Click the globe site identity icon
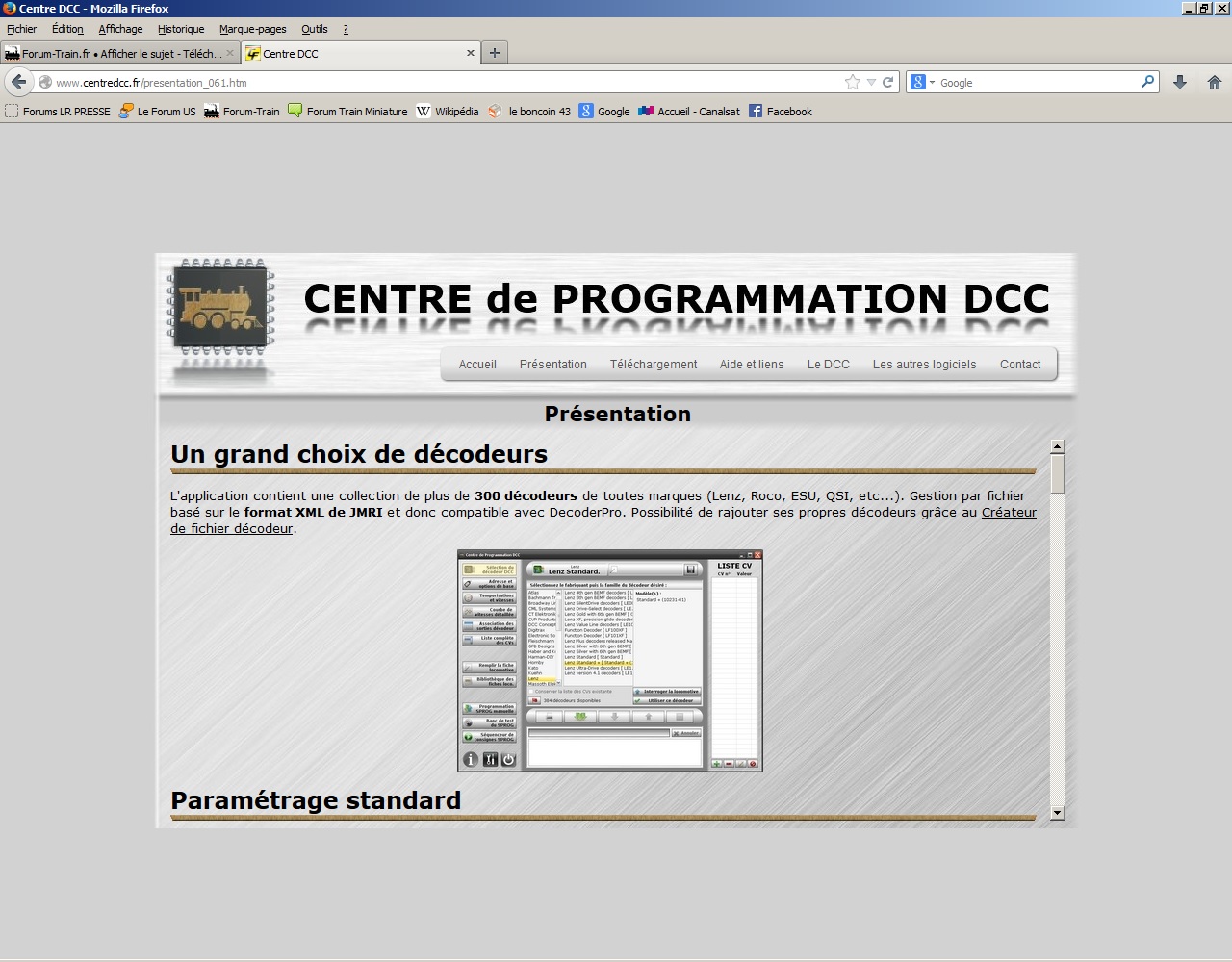Image resolution: width=1232 pixels, height=962 pixels. click(44, 83)
